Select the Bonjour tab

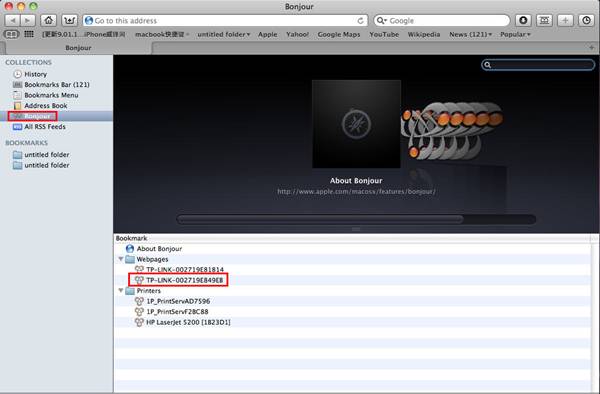[x=78, y=48]
